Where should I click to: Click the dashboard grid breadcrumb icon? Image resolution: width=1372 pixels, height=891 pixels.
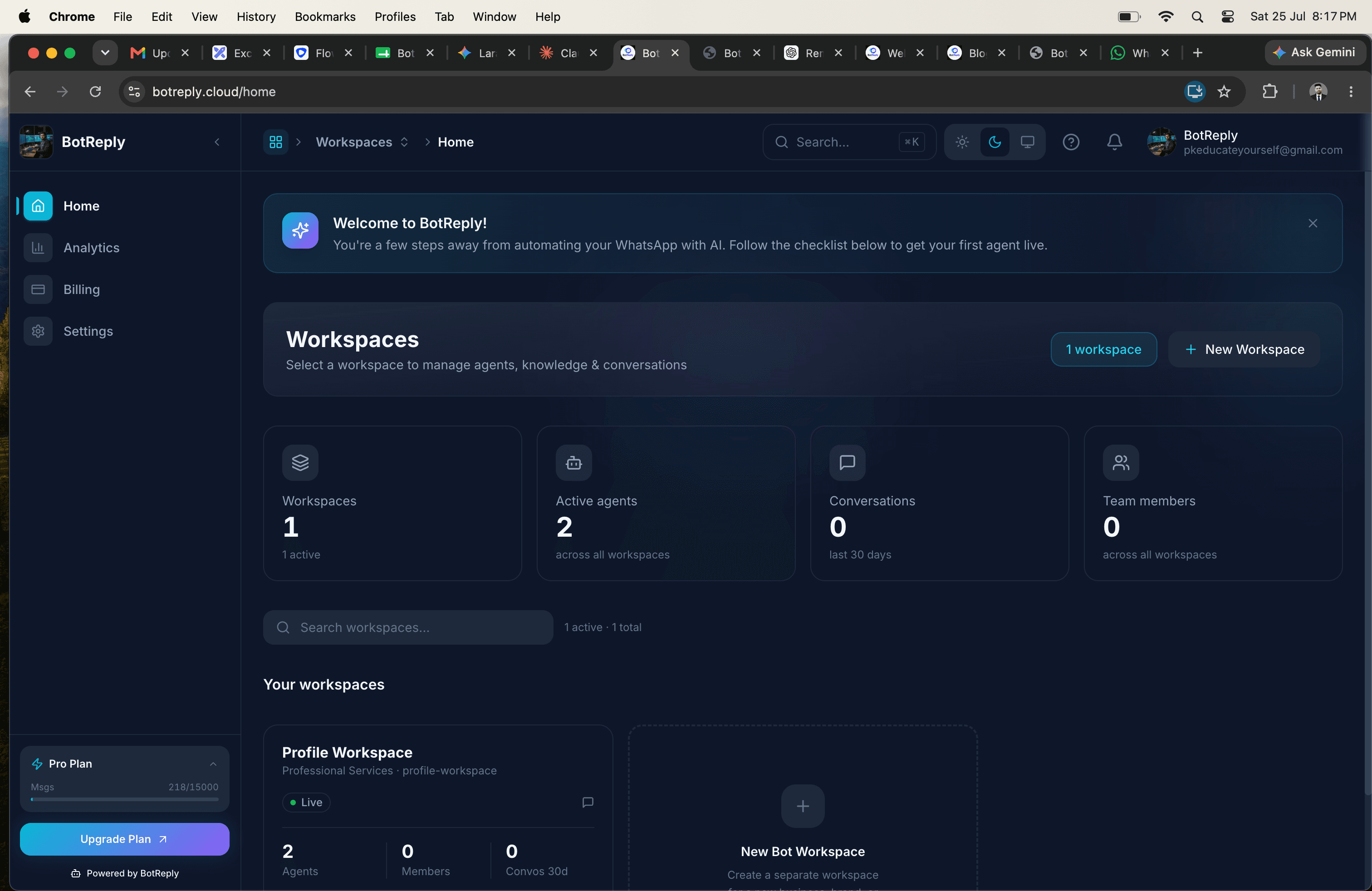click(275, 142)
